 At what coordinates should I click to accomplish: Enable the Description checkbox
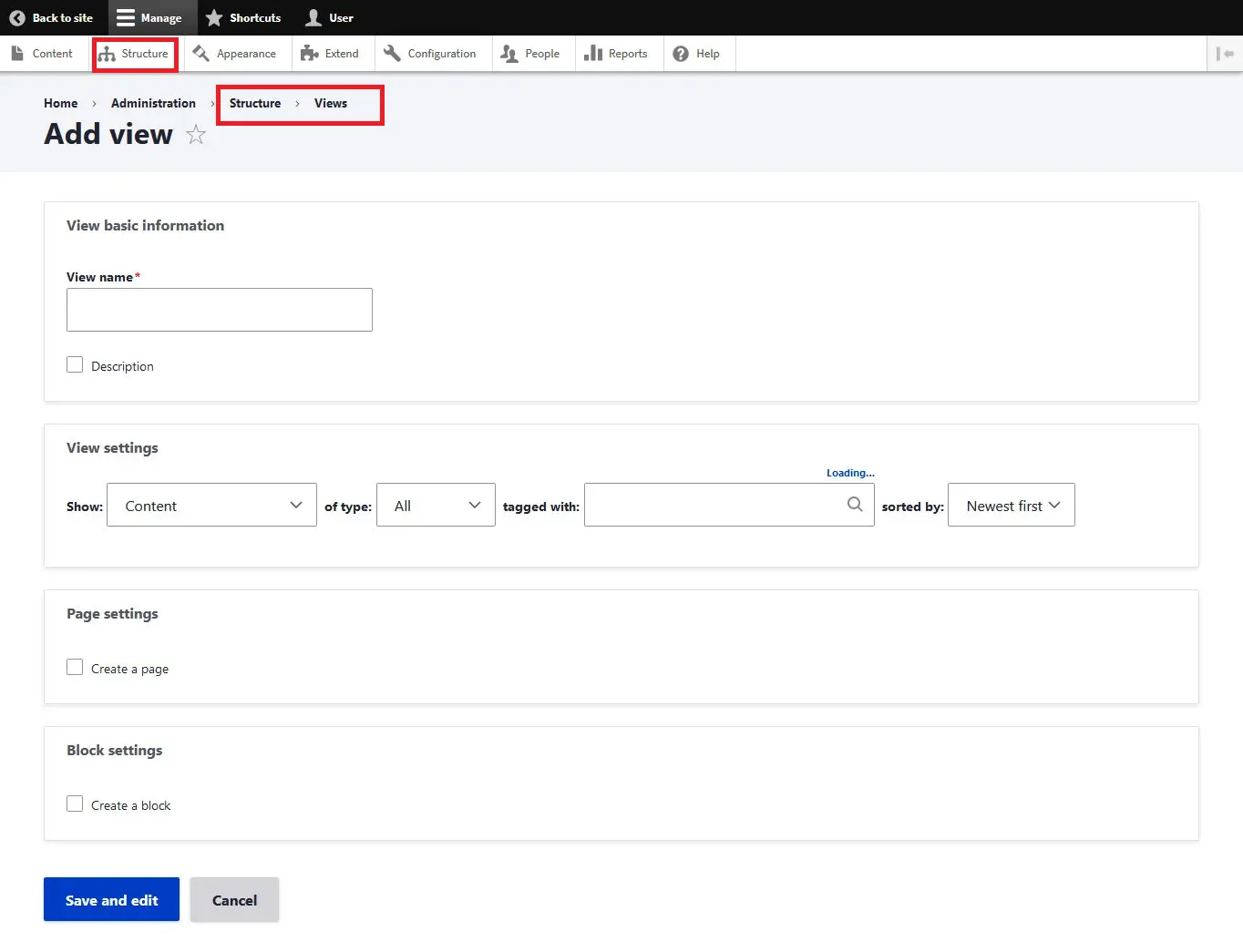[x=75, y=364]
